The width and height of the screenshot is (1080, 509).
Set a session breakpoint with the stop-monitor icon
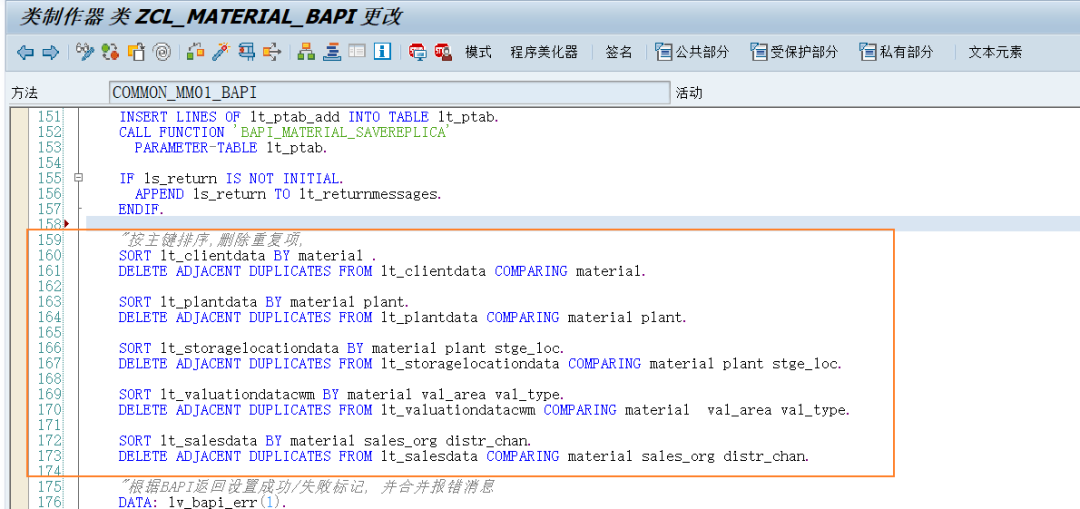pos(417,52)
